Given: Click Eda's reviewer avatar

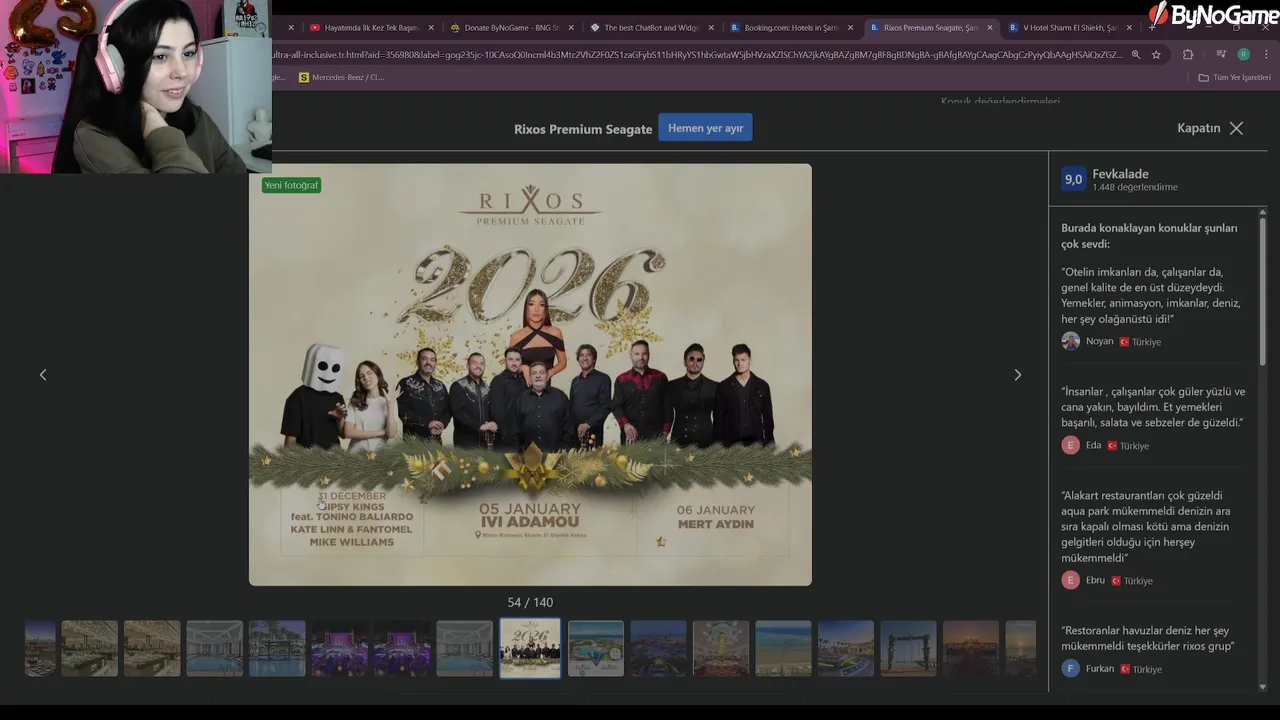Looking at the screenshot, I should pyautogui.click(x=1070, y=445).
